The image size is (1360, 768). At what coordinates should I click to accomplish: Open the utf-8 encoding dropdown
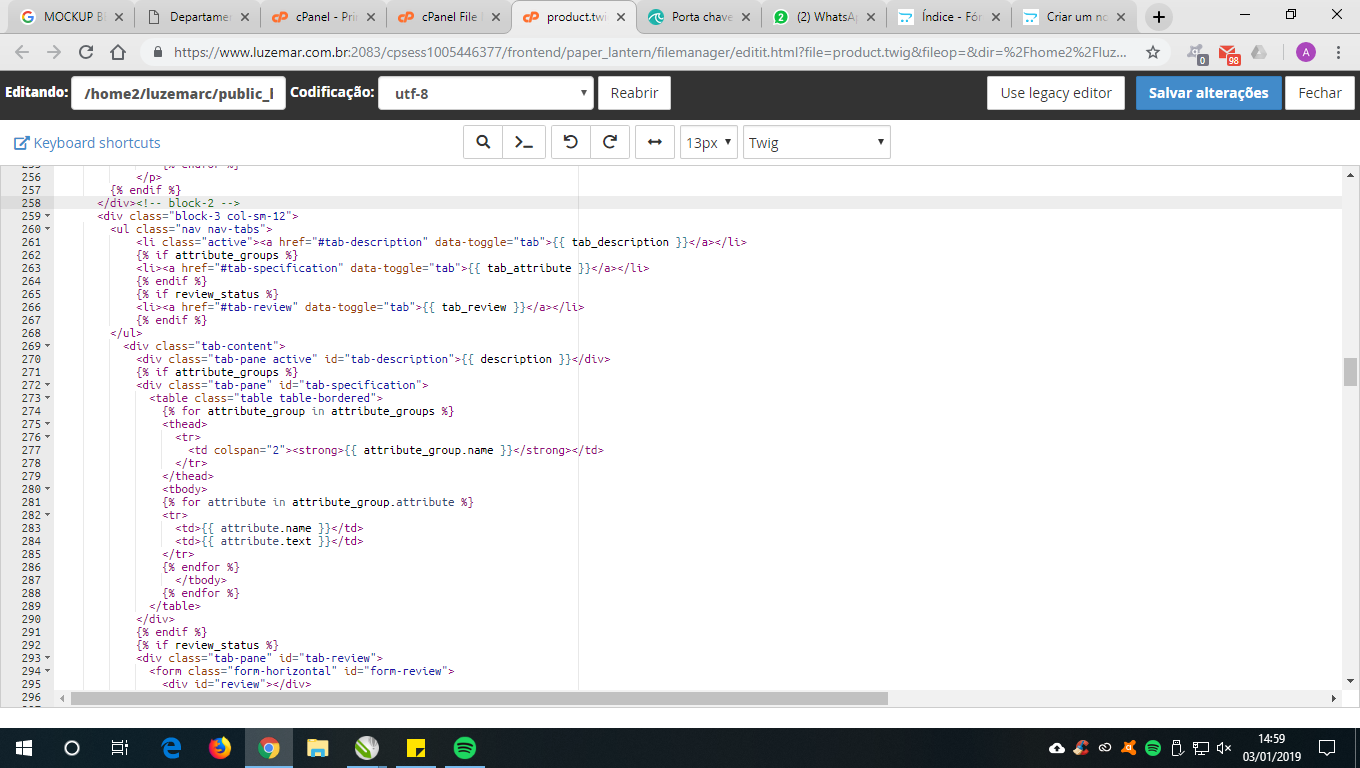pos(486,93)
